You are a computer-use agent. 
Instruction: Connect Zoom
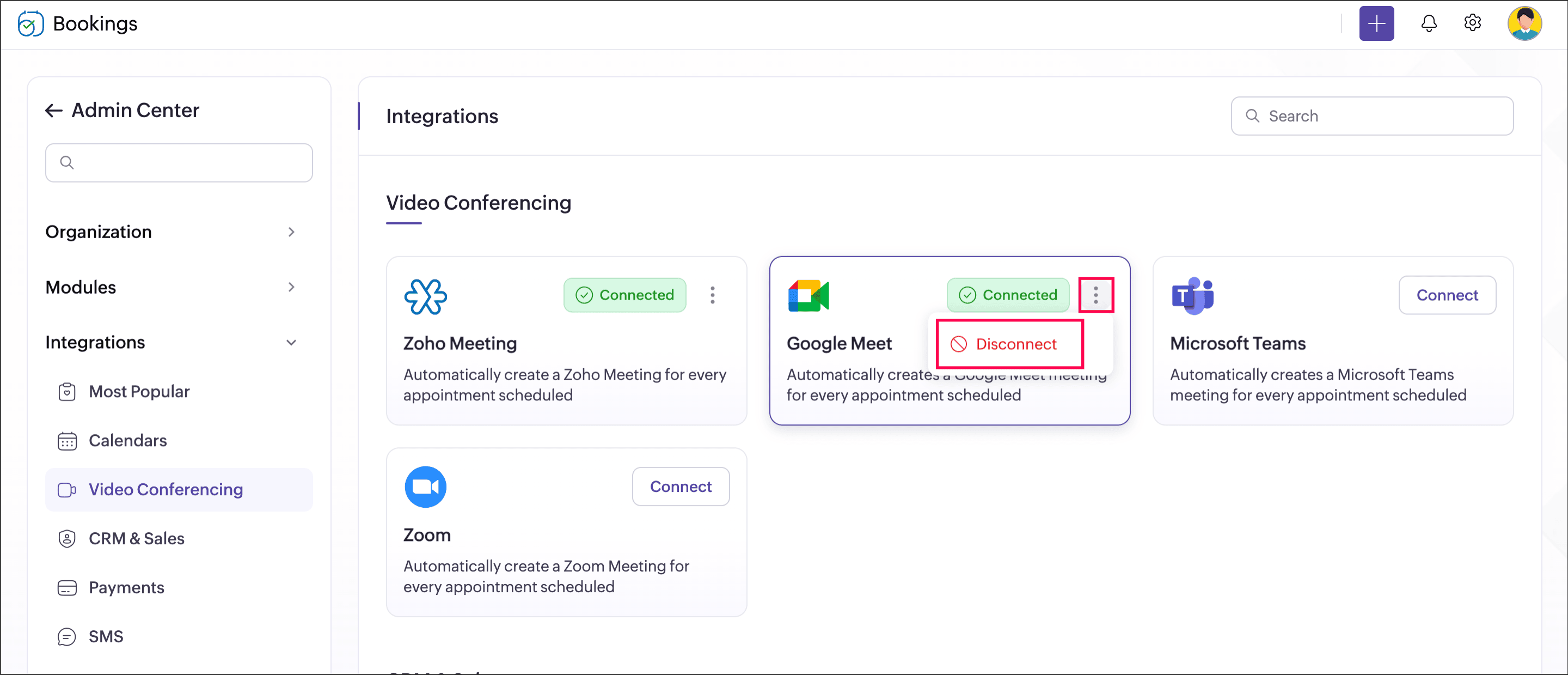681,487
